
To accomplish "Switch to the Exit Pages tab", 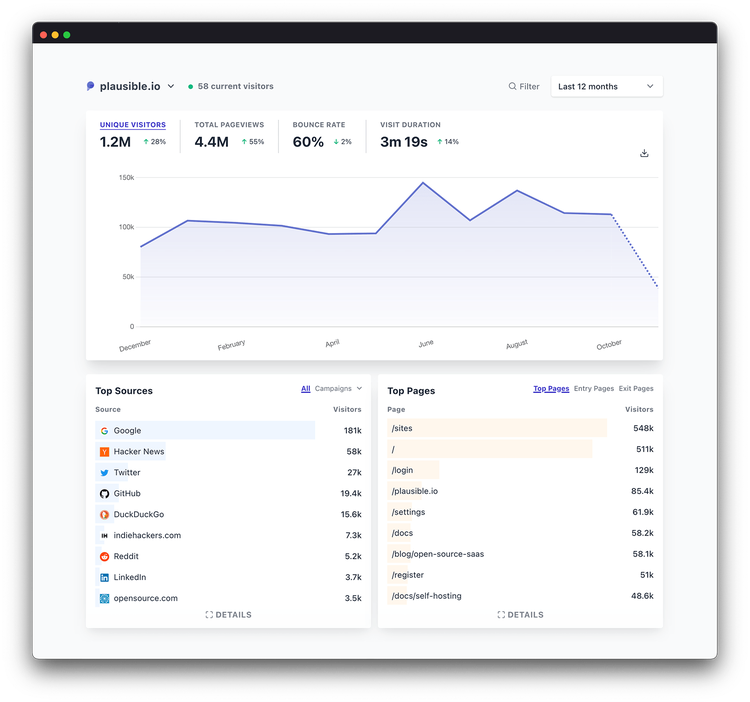I will click(636, 388).
